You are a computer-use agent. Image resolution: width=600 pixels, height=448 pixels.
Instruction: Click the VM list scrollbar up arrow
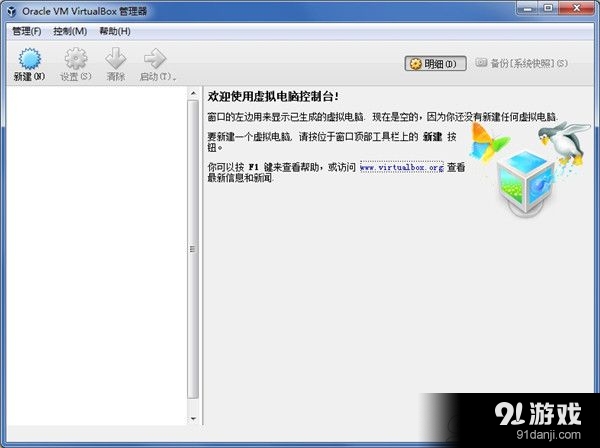pos(193,93)
